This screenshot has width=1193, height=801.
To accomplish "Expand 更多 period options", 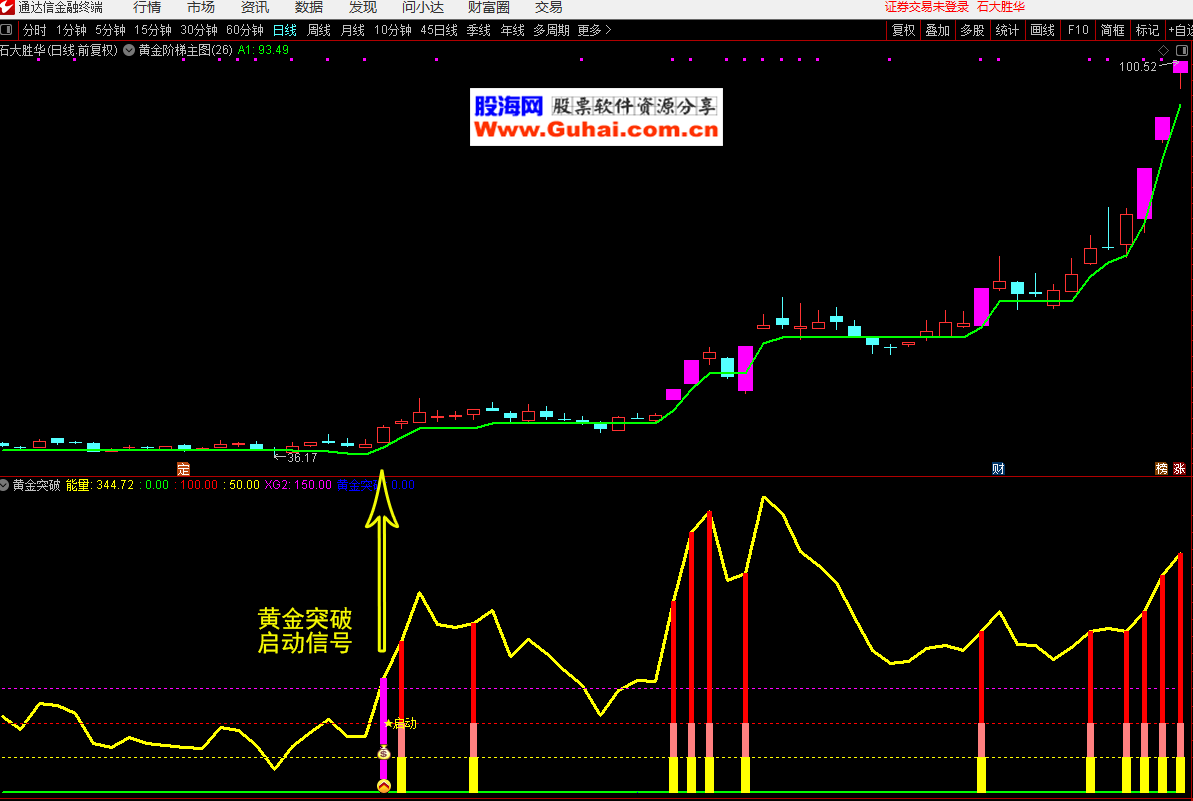I will (x=594, y=30).
